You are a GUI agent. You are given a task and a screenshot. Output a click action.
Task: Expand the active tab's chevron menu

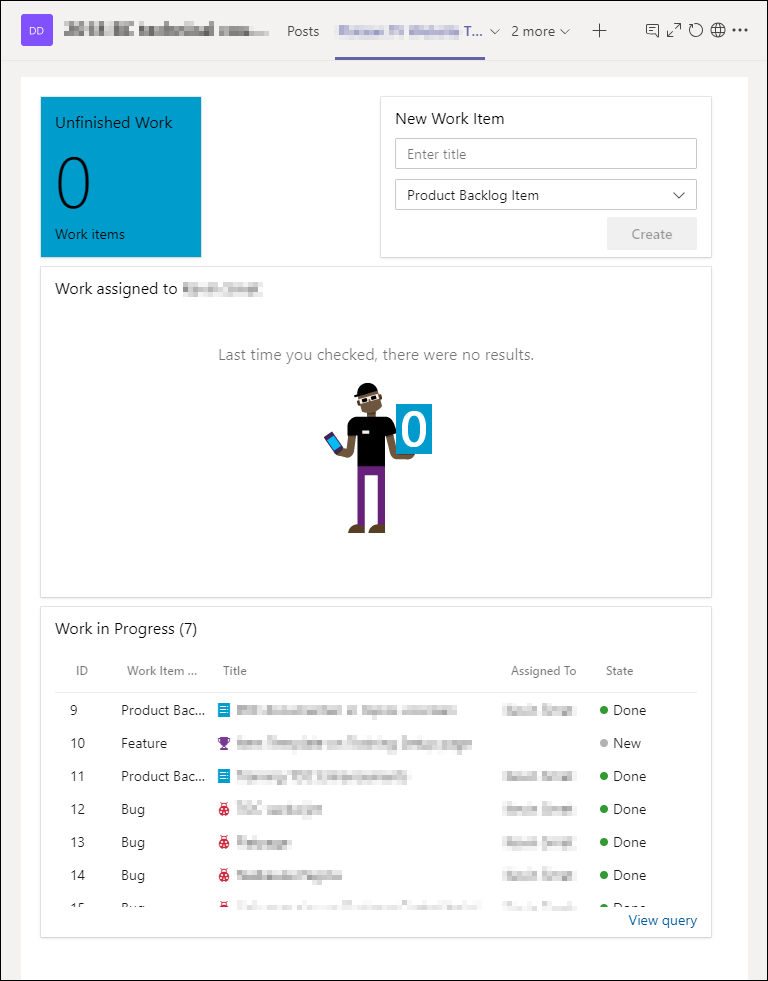click(495, 31)
